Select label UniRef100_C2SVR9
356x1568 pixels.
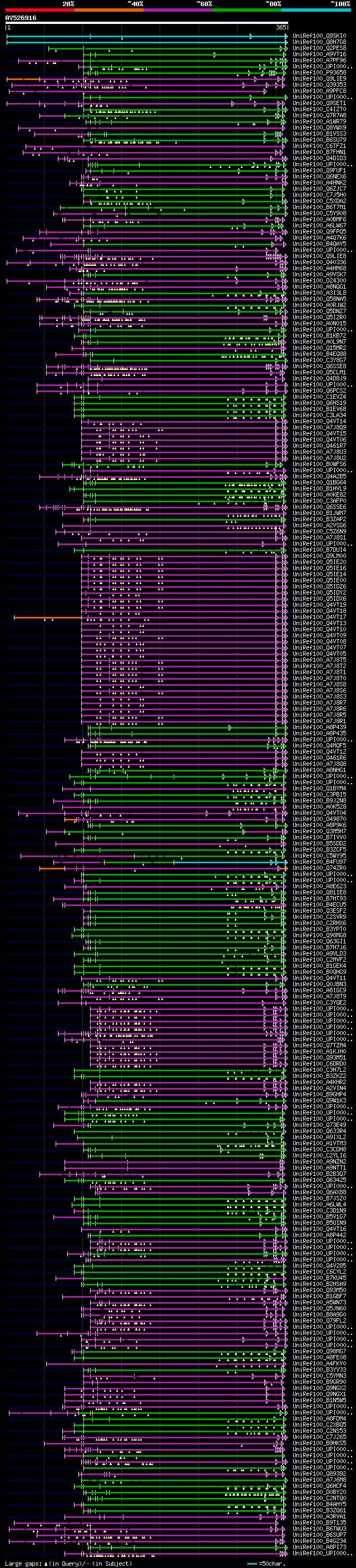click(319, 917)
